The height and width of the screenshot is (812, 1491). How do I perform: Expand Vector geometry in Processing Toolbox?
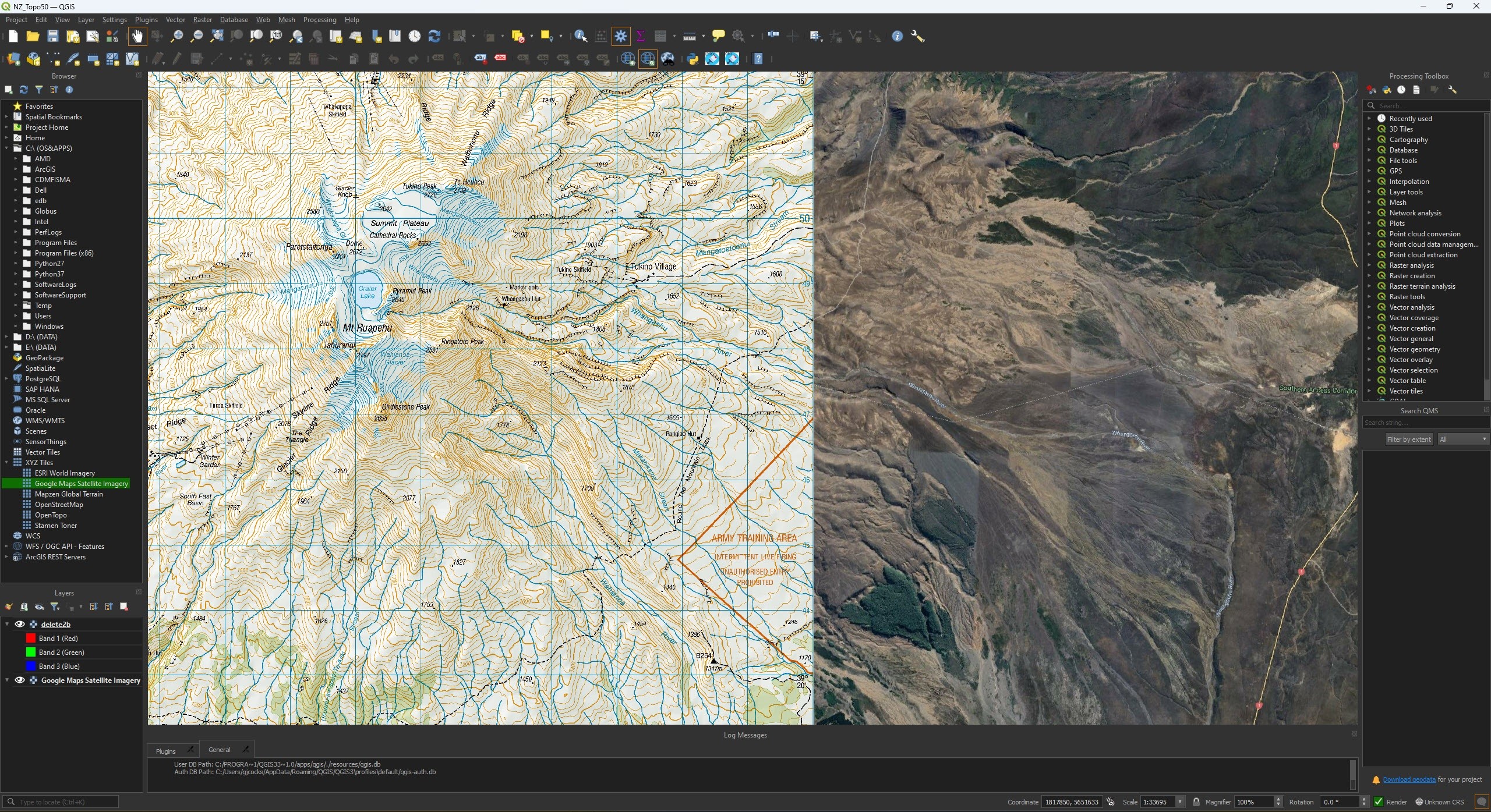coord(1369,349)
